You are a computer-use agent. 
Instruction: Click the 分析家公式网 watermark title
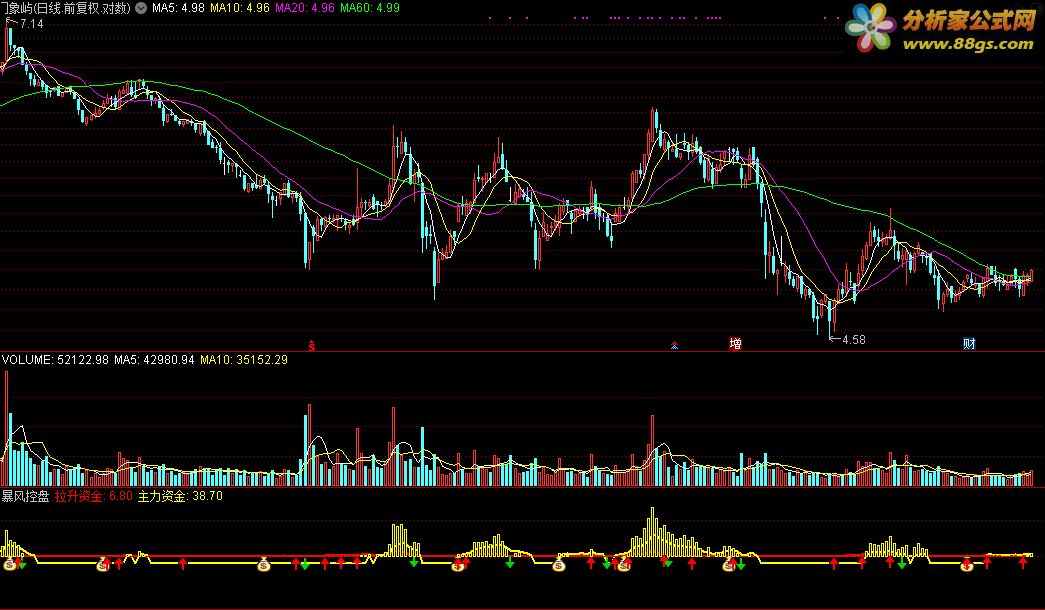click(969, 20)
